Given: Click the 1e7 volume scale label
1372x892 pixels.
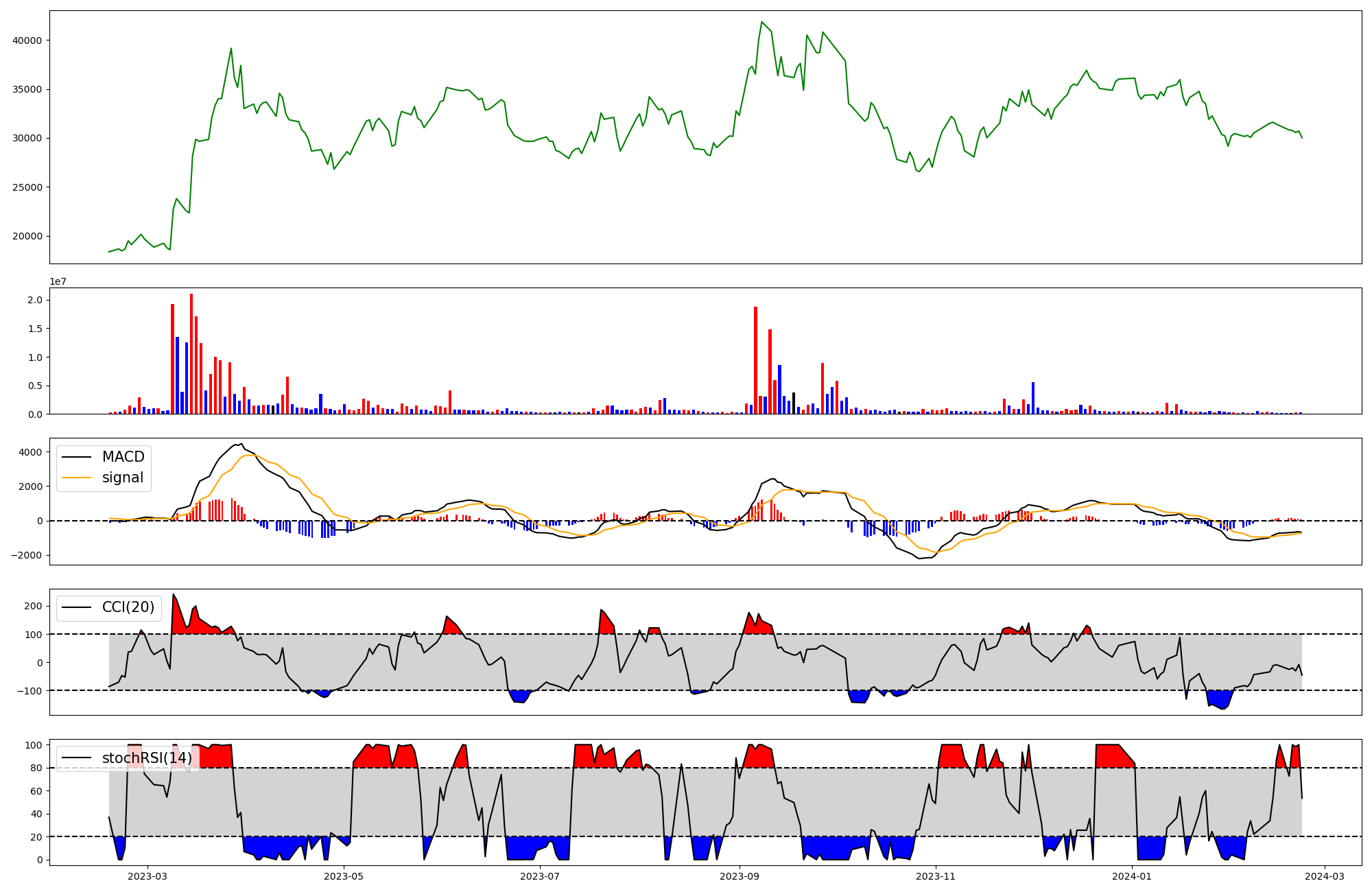Looking at the screenshot, I should tap(58, 281).
